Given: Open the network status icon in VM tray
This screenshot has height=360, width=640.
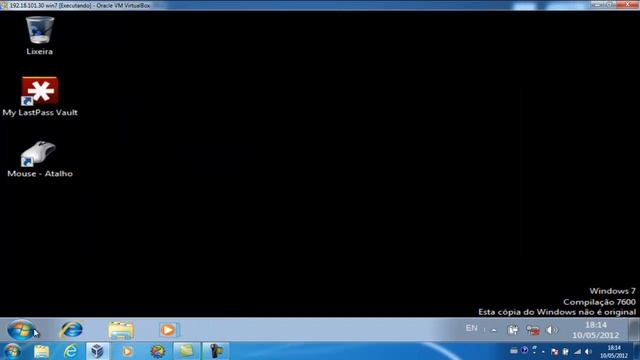Looking at the screenshot, I should [x=533, y=330].
